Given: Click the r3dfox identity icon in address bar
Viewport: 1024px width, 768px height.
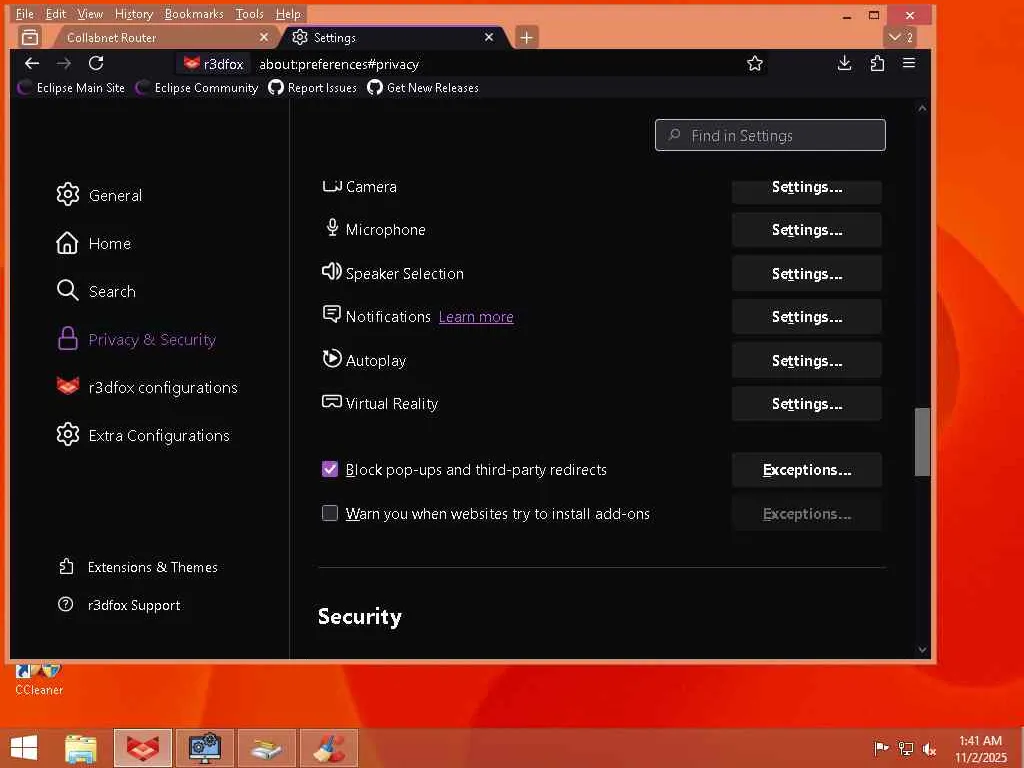Looking at the screenshot, I should pyautogui.click(x=213, y=64).
